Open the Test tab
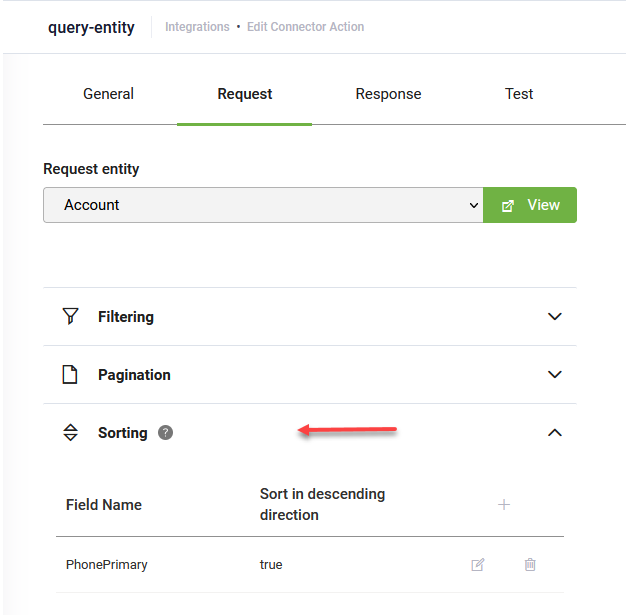Screen dimensions: 626x615 pos(519,94)
